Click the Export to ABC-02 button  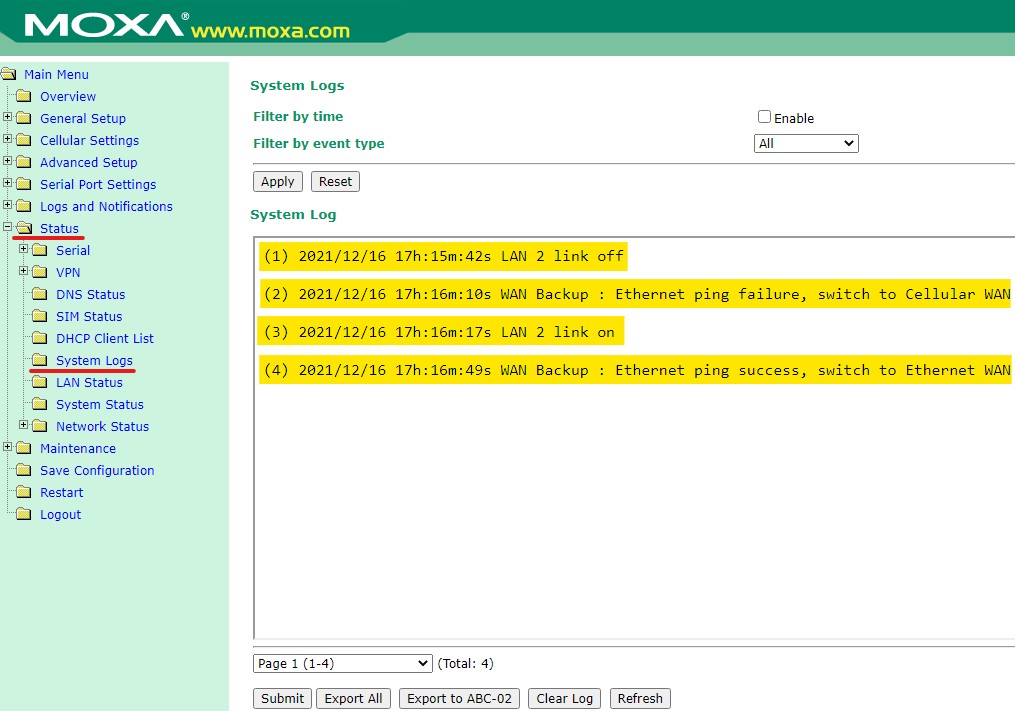coord(459,699)
